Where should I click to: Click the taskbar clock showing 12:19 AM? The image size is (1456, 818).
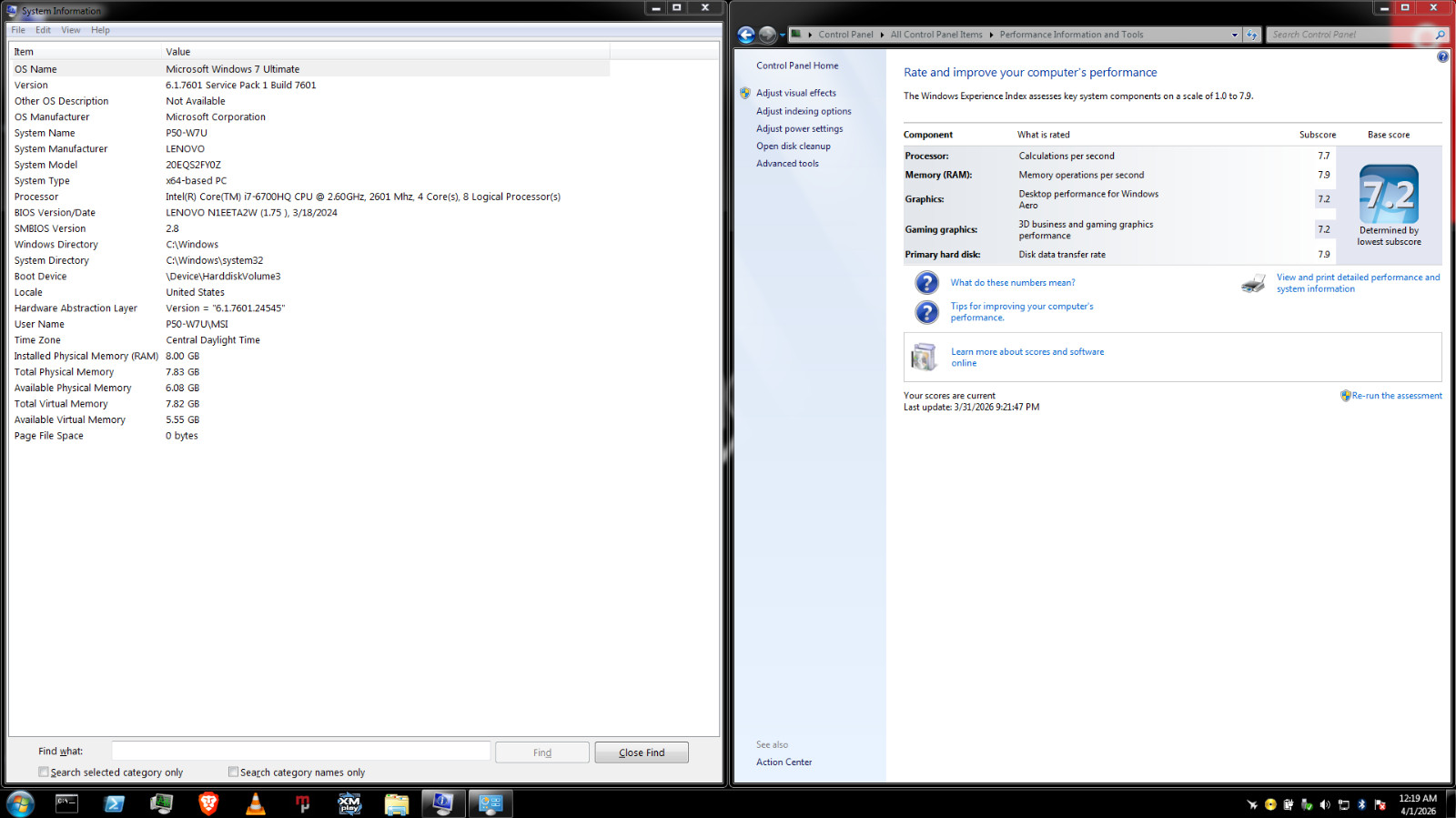pos(1418,804)
